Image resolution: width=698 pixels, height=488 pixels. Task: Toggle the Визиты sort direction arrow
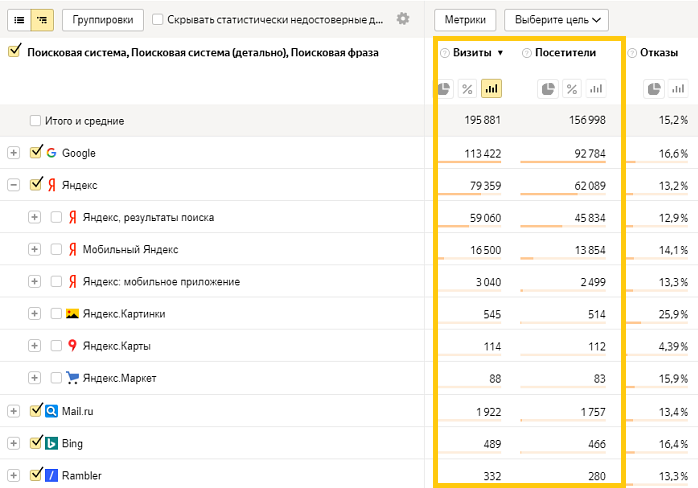click(x=500, y=53)
